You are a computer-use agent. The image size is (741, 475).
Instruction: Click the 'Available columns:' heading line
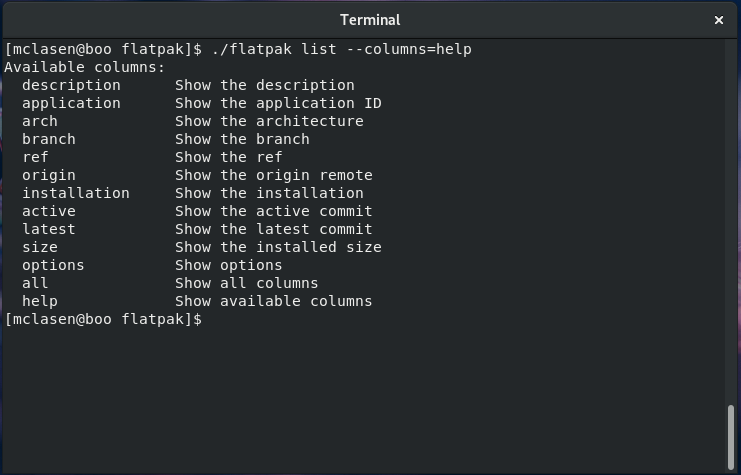click(x=85, y=67)
